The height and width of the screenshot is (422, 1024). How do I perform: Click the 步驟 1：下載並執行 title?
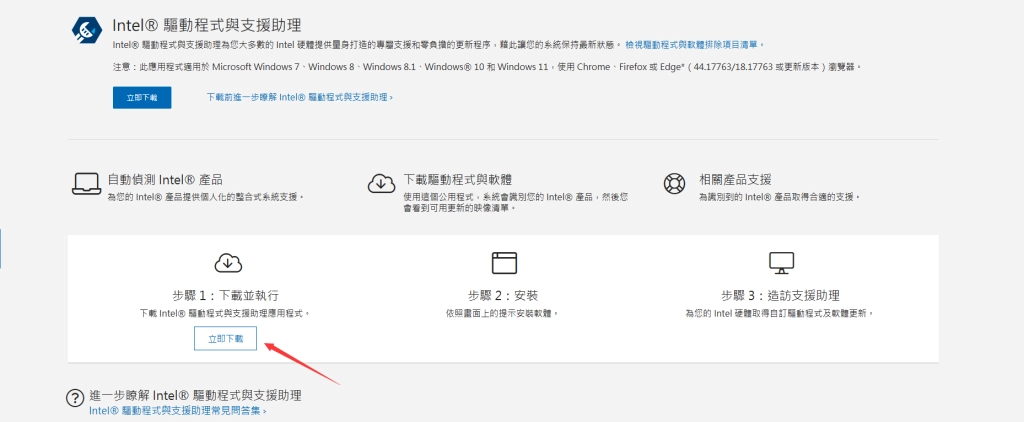pyautogui.click(x=225, y=295)
